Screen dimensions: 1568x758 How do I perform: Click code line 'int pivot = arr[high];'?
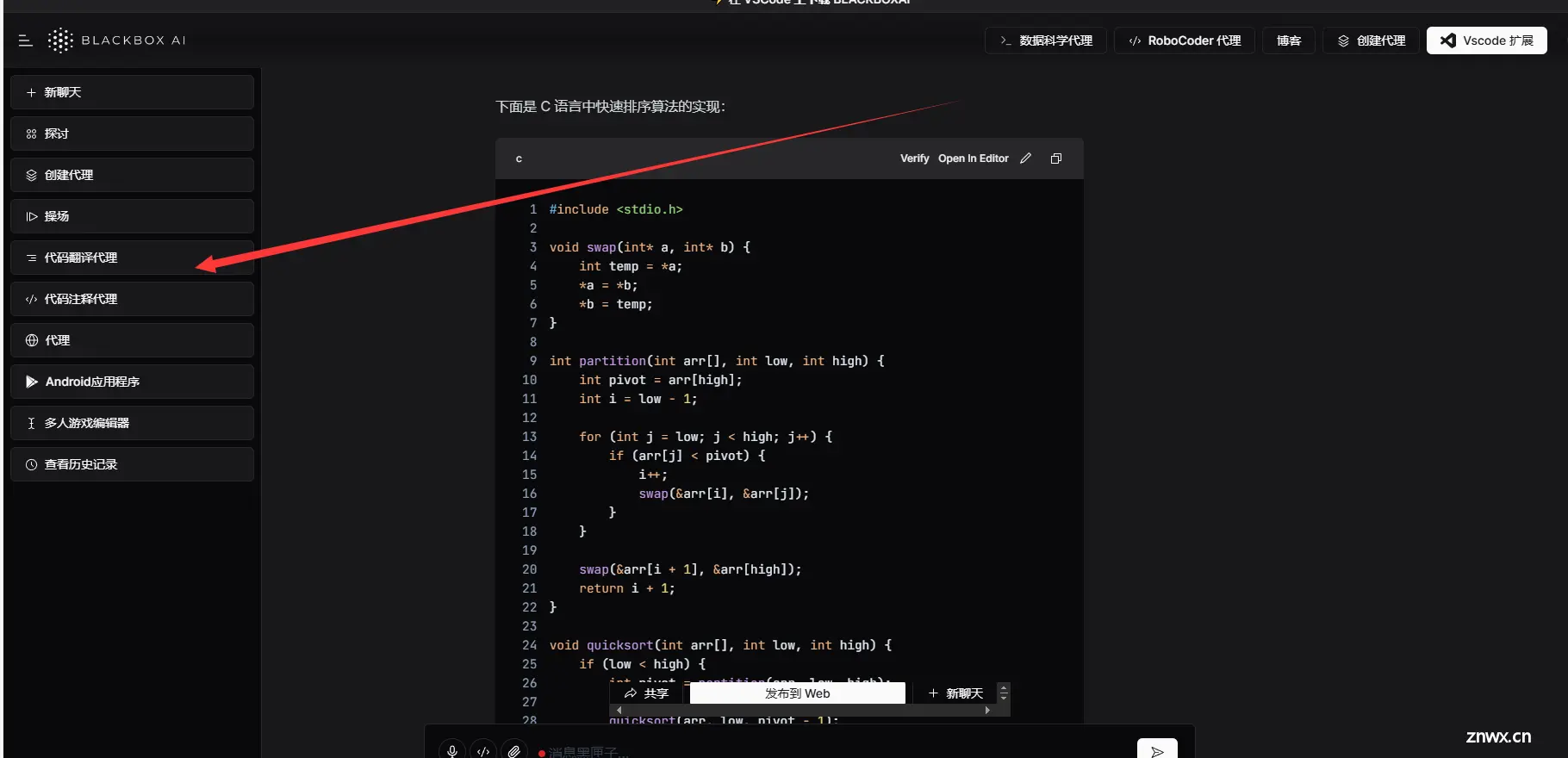661,380
